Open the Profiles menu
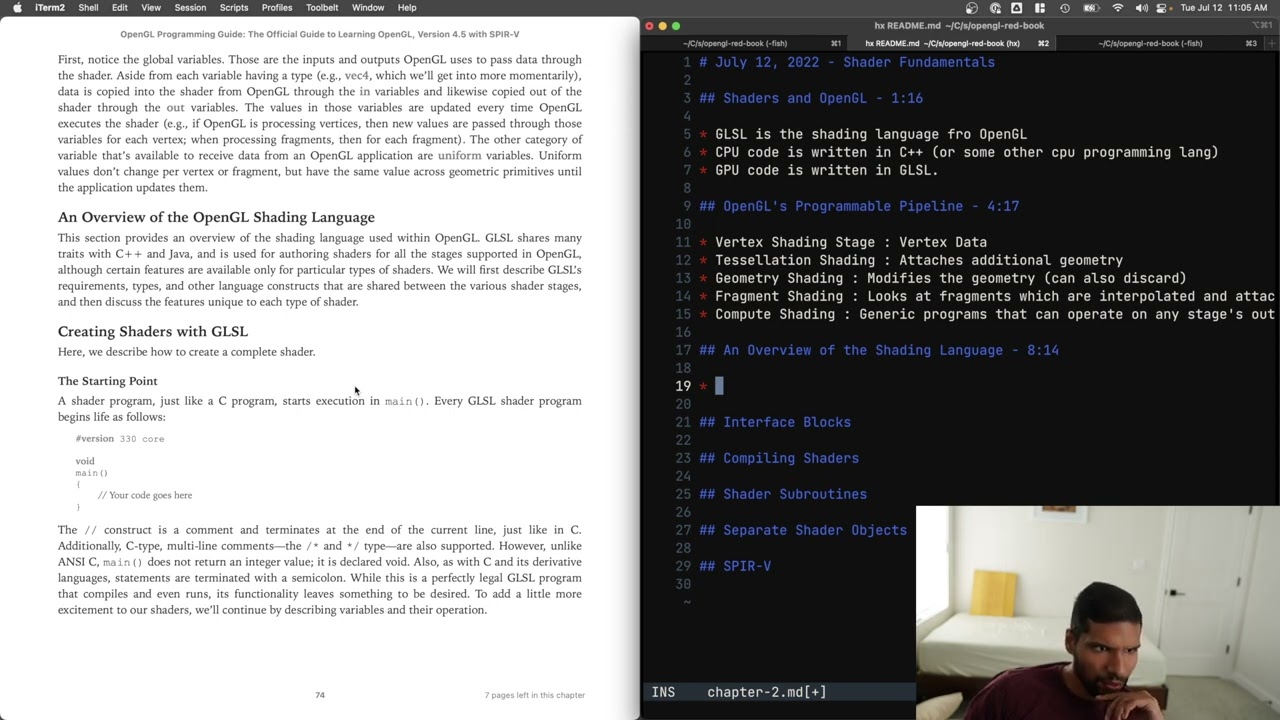1280x720 pixels. tap(277, 8)
